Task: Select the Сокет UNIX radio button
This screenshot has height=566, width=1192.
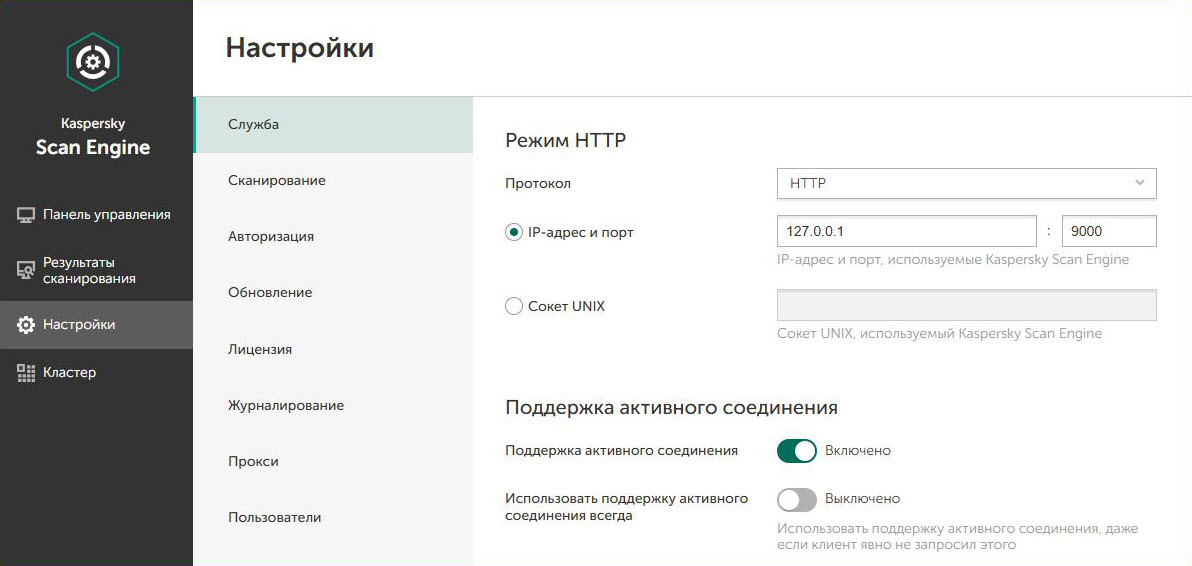Action: 514,307
